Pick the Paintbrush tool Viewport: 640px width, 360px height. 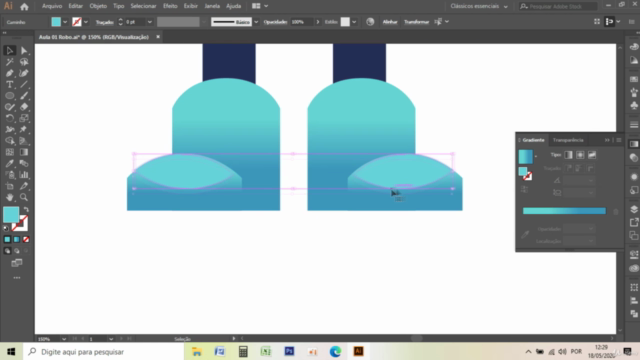tap(24, 96)
